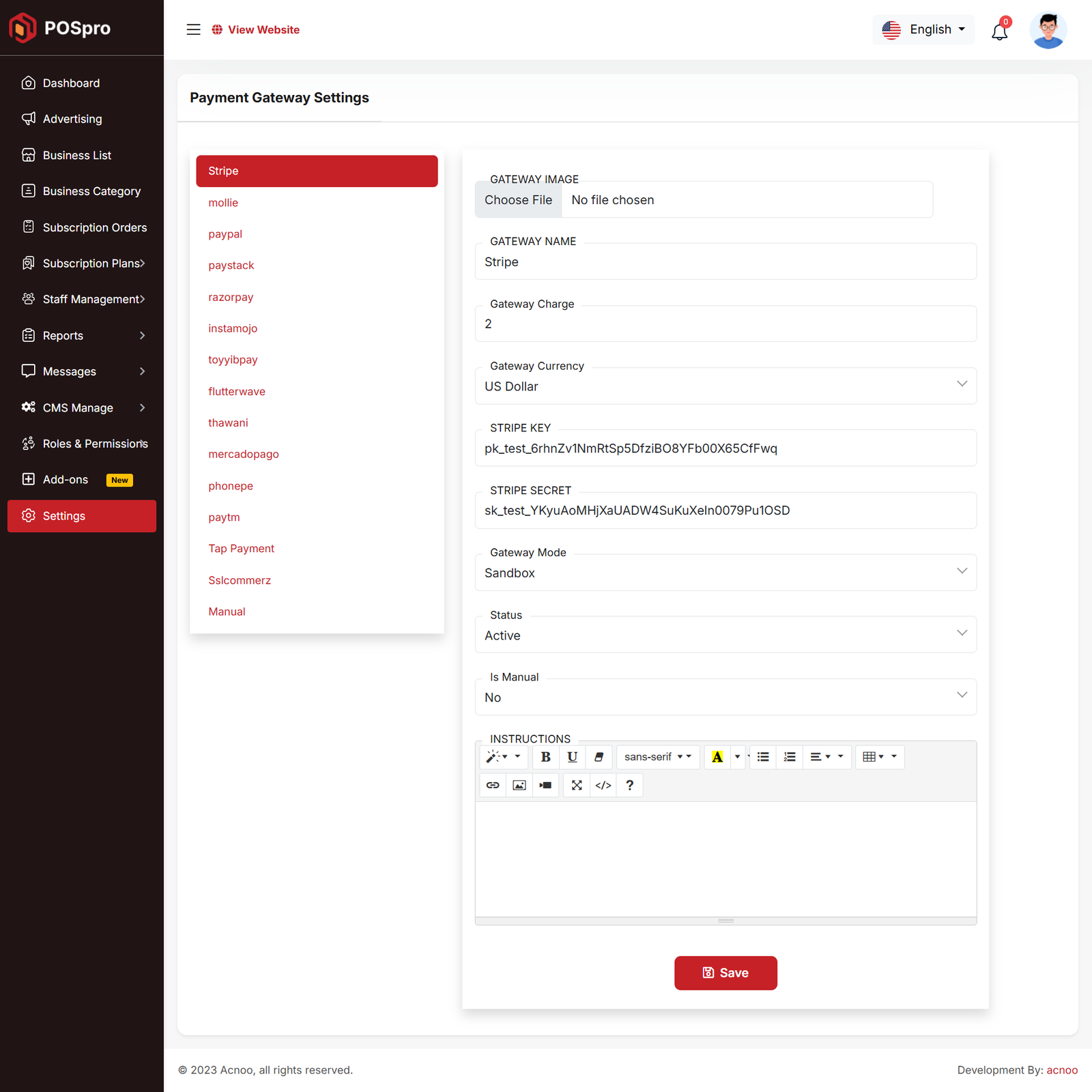Switch to the paypal gateway tab
This screenshot has height=1092, width=1092.
pos(225,234)
